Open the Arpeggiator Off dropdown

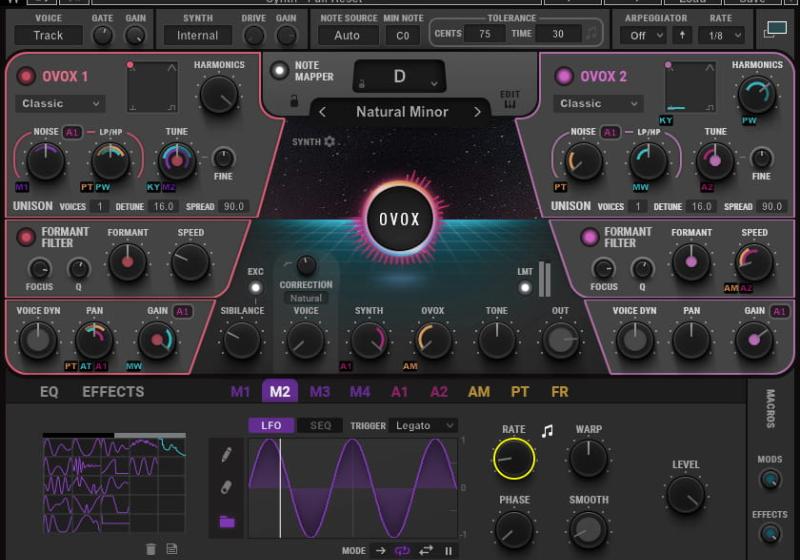[x=641, y=35]
